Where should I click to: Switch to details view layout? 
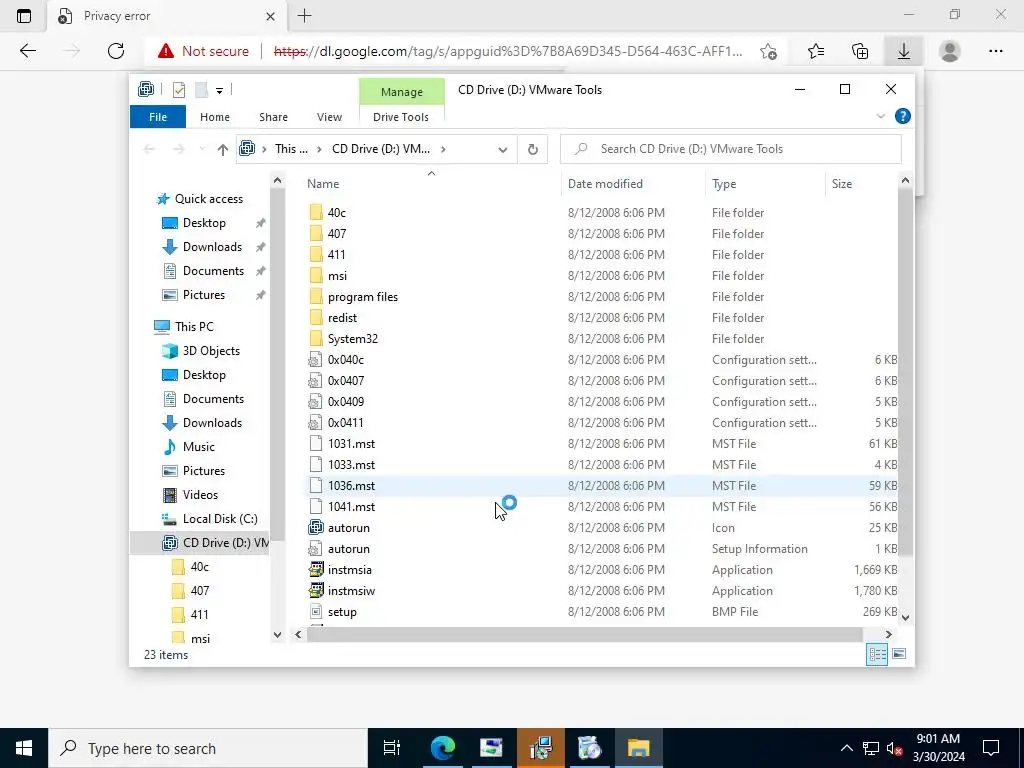point(877,654)
